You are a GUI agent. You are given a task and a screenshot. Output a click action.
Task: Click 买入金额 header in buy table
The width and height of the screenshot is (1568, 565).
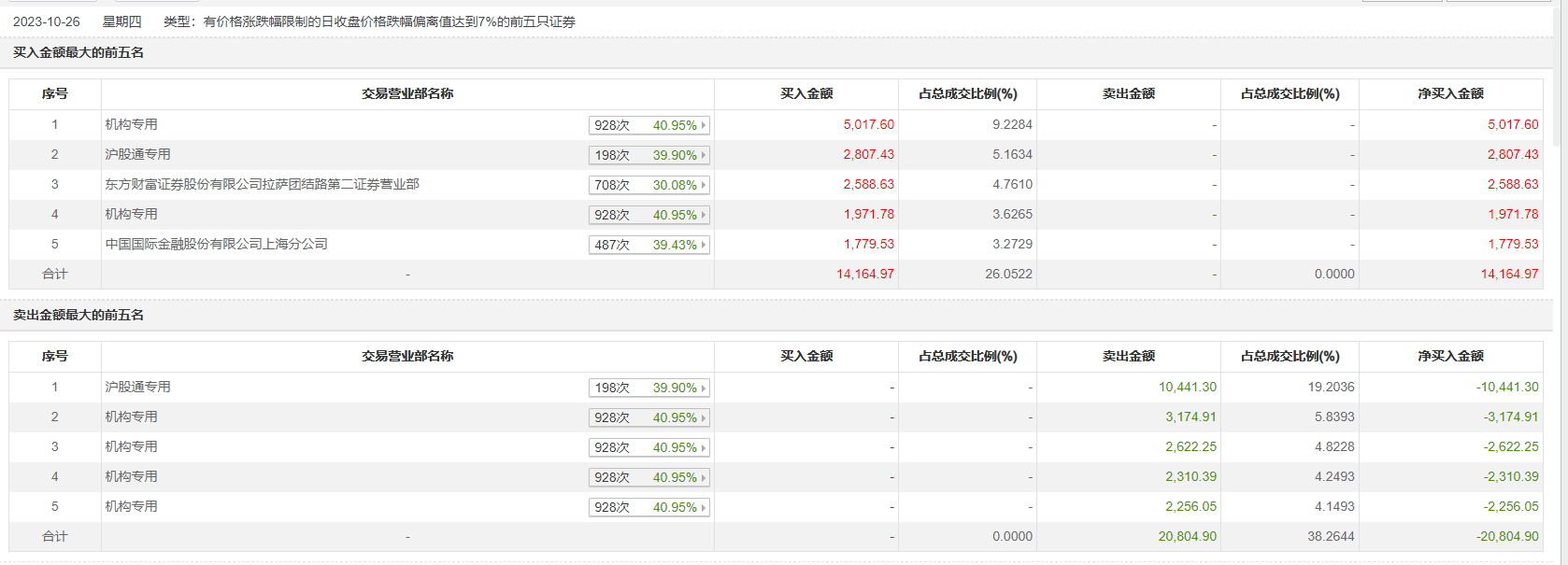[x=806, y=94]
